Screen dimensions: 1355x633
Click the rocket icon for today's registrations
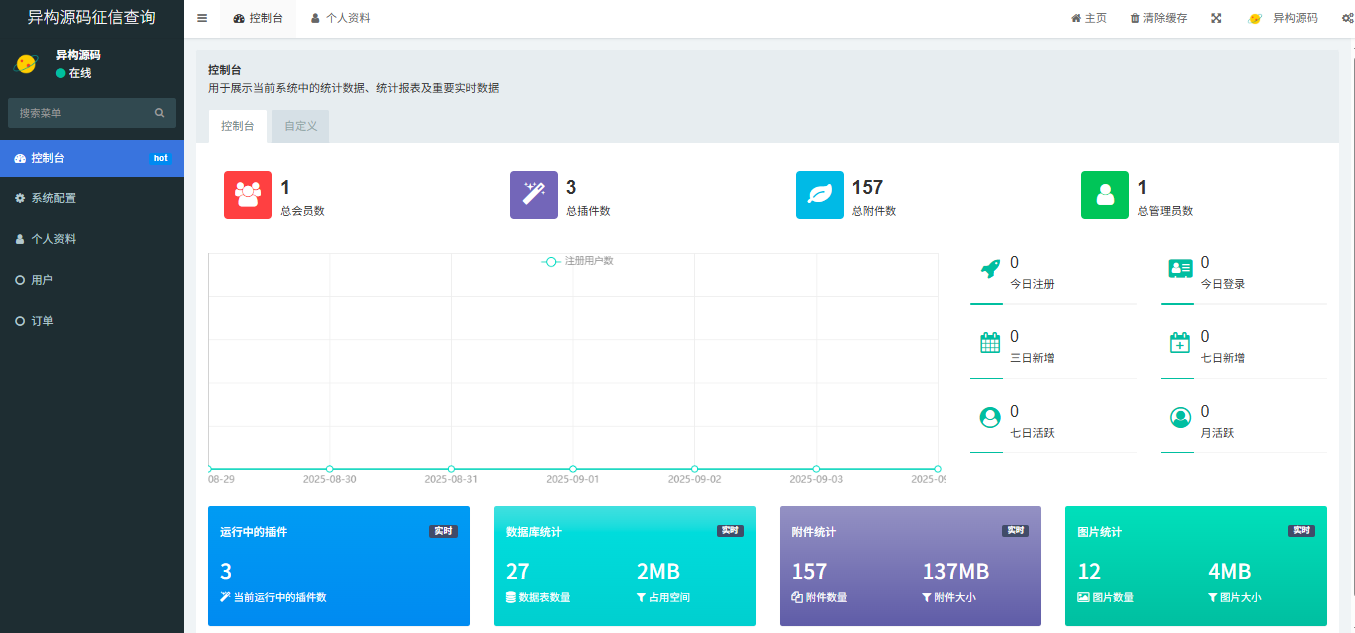coord(989,268)
